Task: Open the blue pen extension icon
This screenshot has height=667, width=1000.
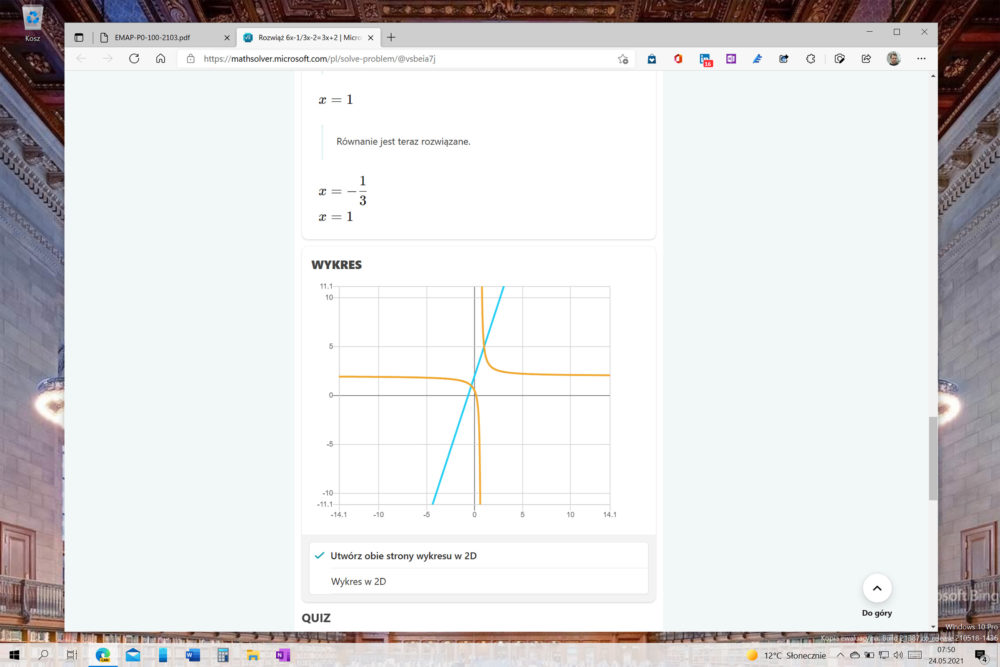Action: (x=757, y=59)
